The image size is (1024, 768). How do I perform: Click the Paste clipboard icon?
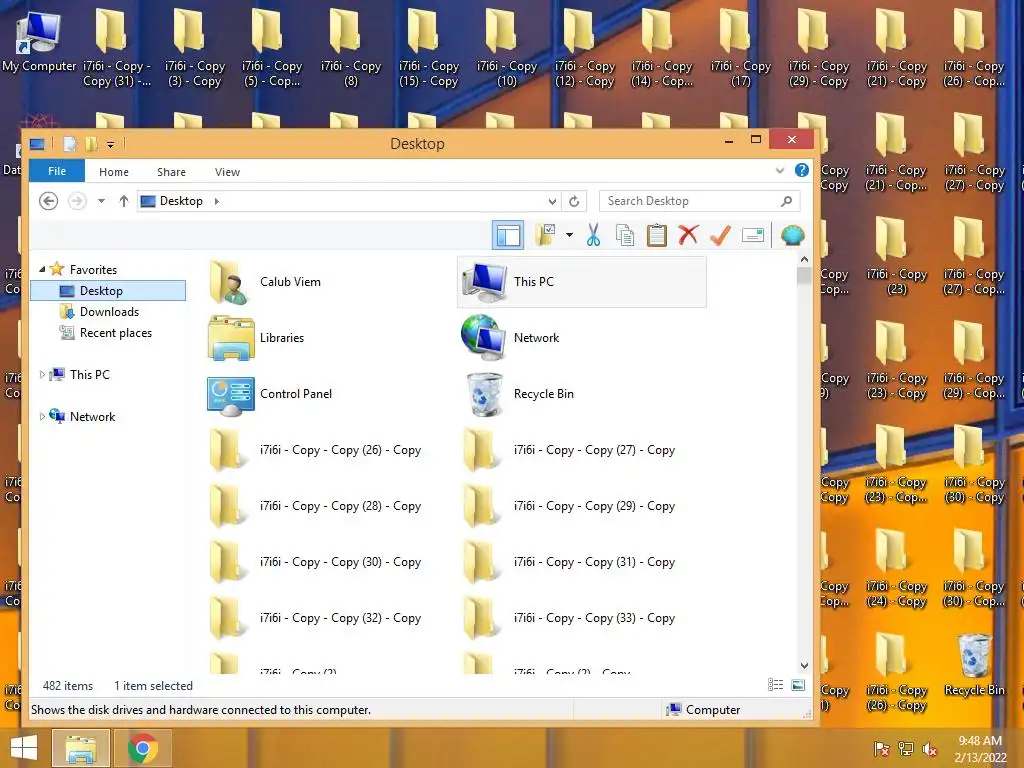coord(656,235)
